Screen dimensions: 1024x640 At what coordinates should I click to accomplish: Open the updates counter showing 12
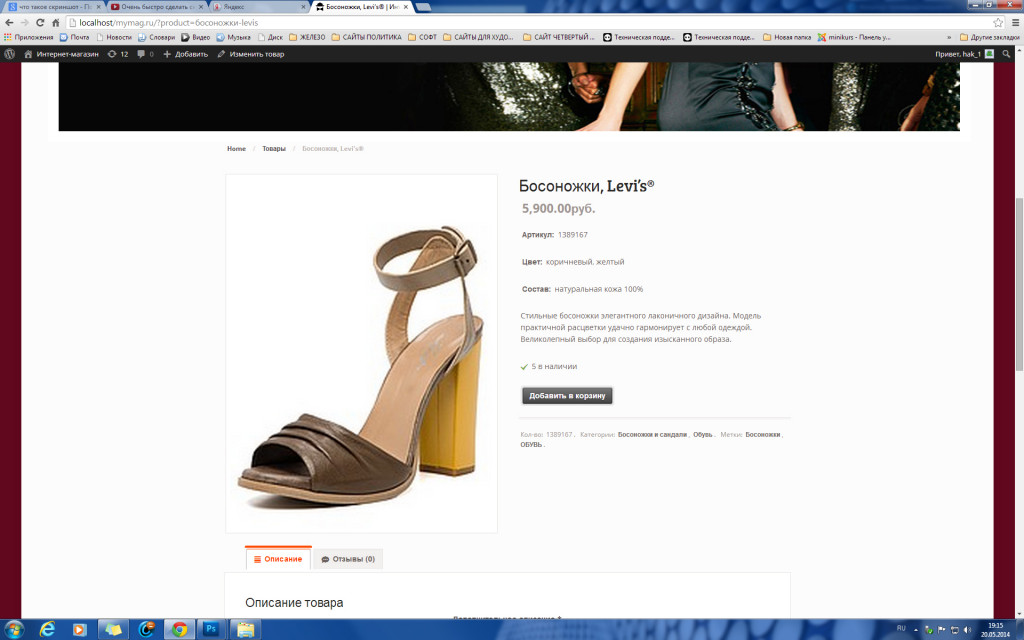click(118, 54)
